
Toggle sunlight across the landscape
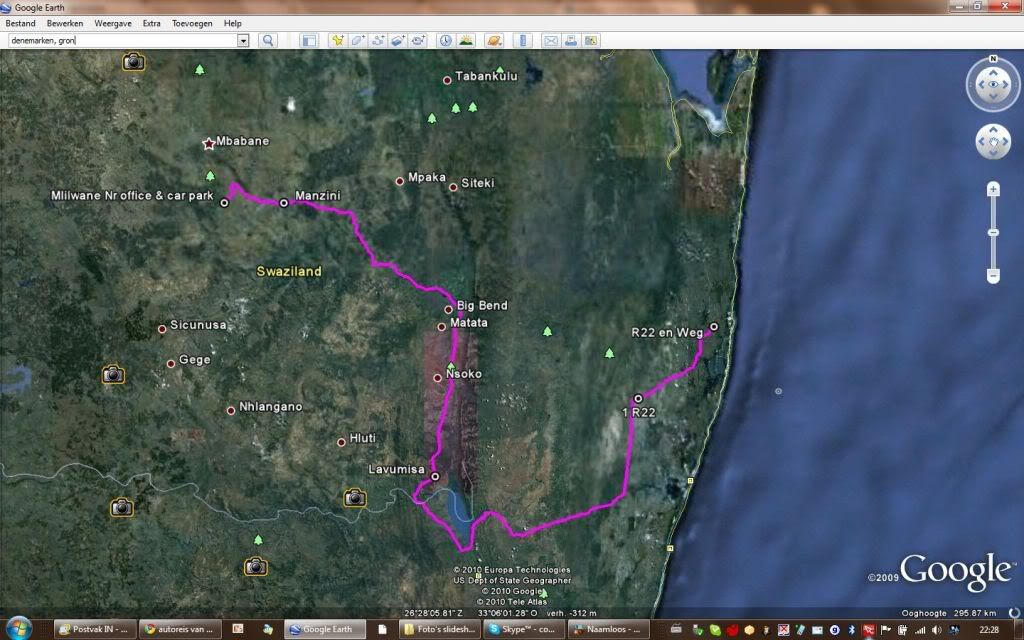pyautogui.click(x=466, y=41)
